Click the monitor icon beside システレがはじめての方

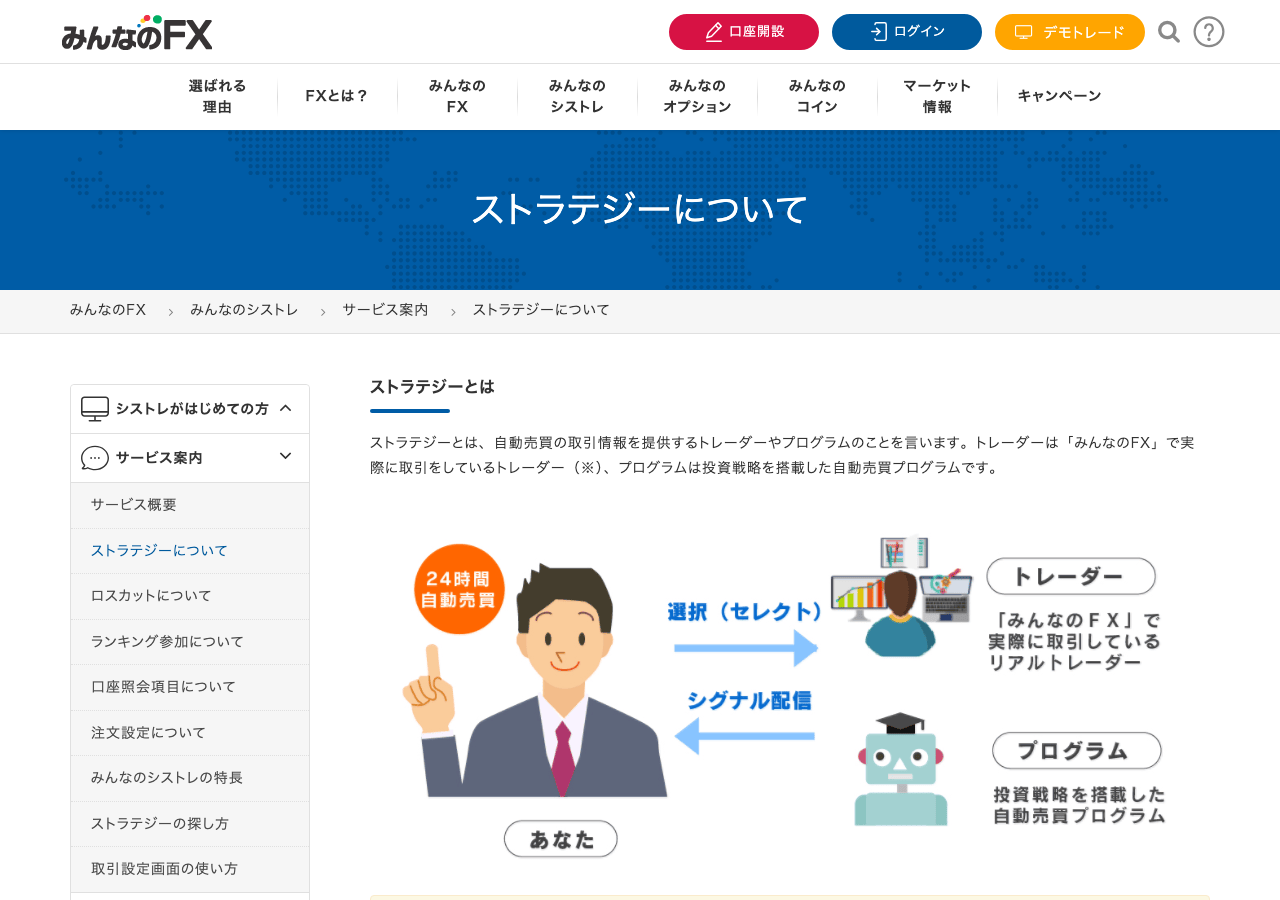[x=95, y=409]
